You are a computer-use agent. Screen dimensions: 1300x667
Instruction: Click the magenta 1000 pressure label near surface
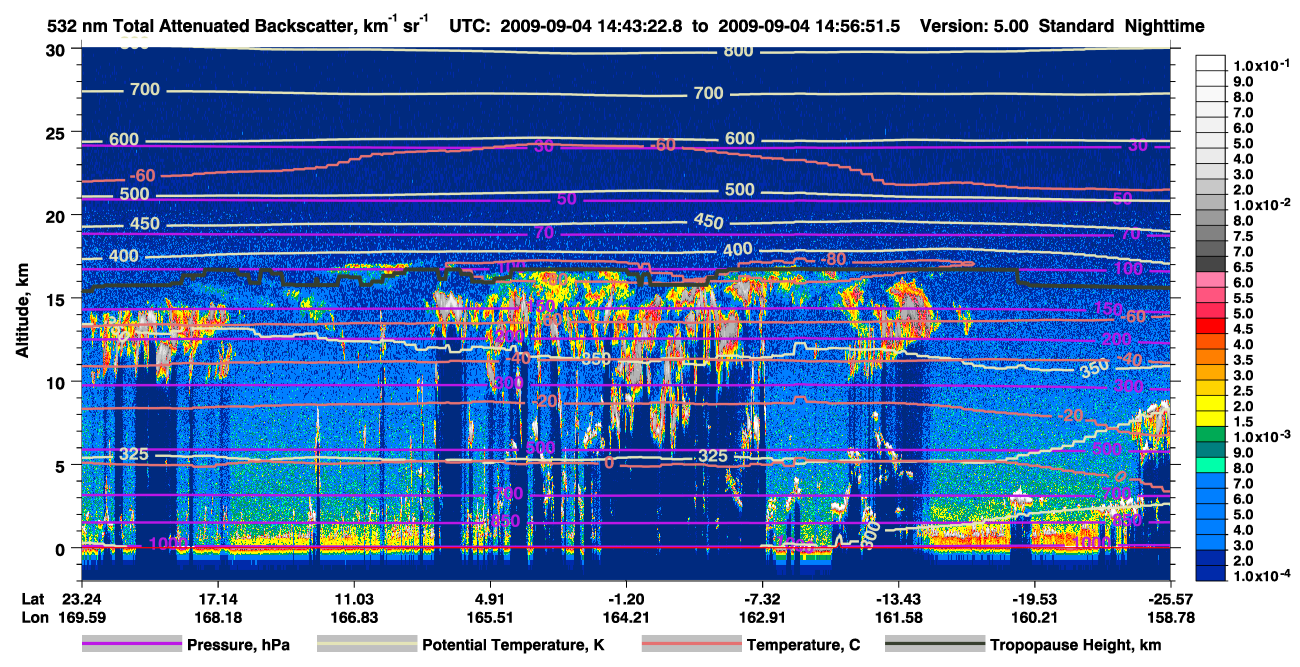(x=166, y=544)
